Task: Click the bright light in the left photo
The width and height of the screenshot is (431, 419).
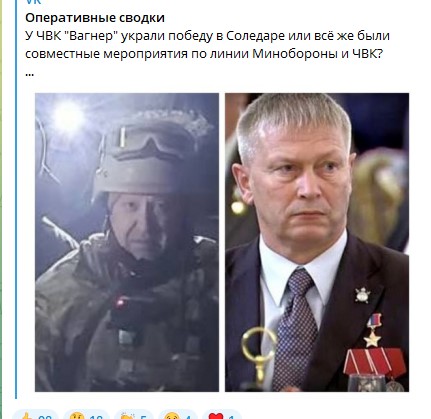Action: click(68, 116)
